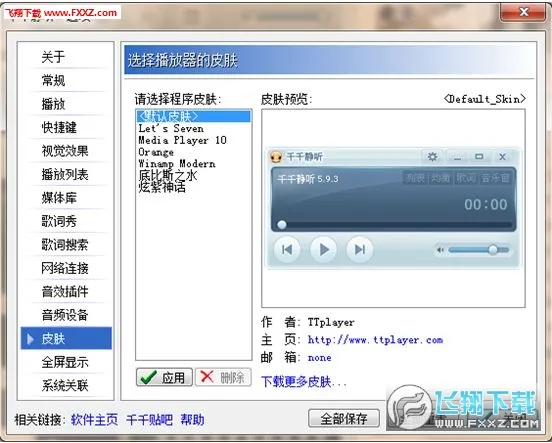Click the none email link
552x443 pixels.
(x=319, y=358)
